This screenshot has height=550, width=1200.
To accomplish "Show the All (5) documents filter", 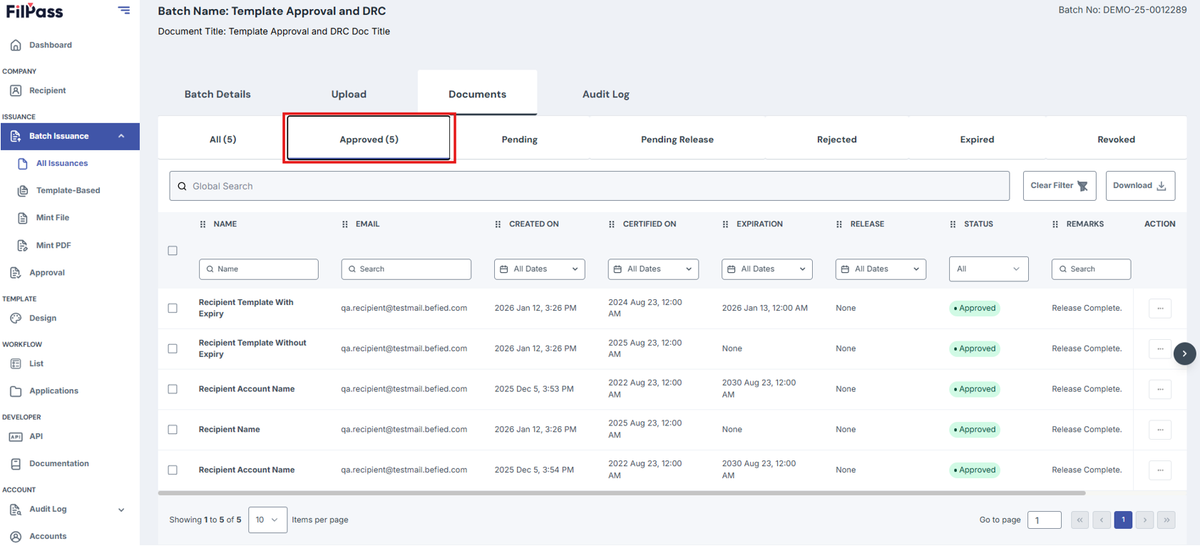I will pyautogui.click(x=223, y=139).
